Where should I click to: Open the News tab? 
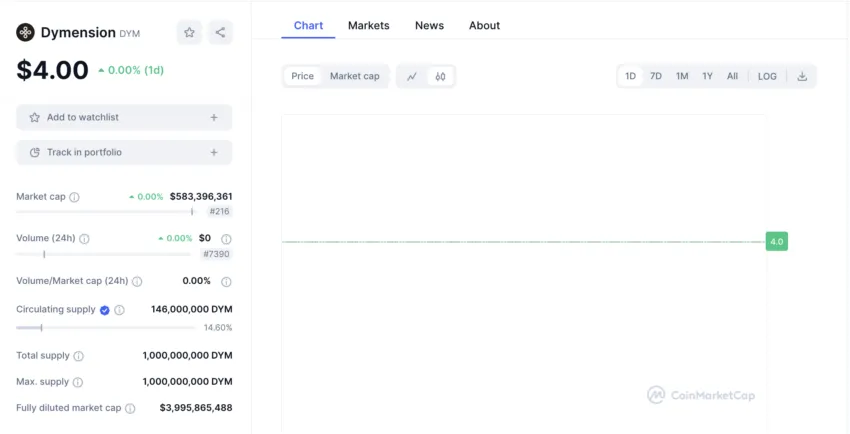429,25
